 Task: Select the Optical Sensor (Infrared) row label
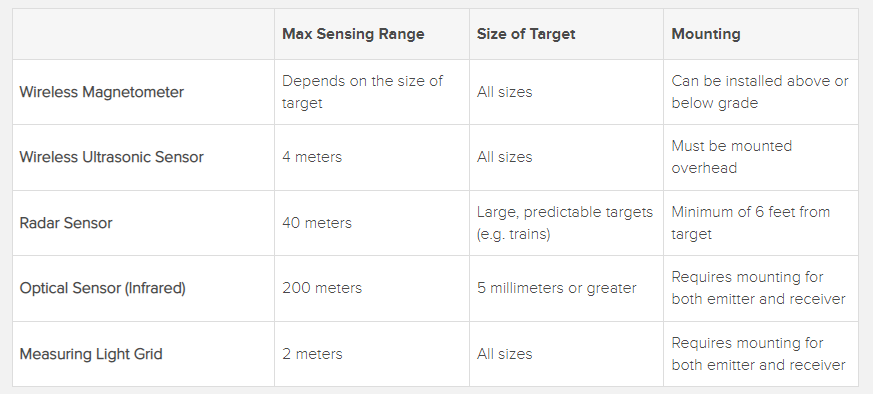coord(102,288)
